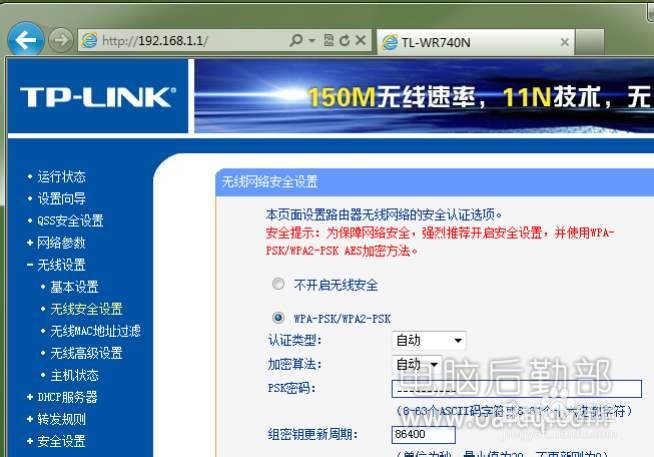
Task: Open a new blank tab
Action: pyautogui.click(x=589, y=42)
